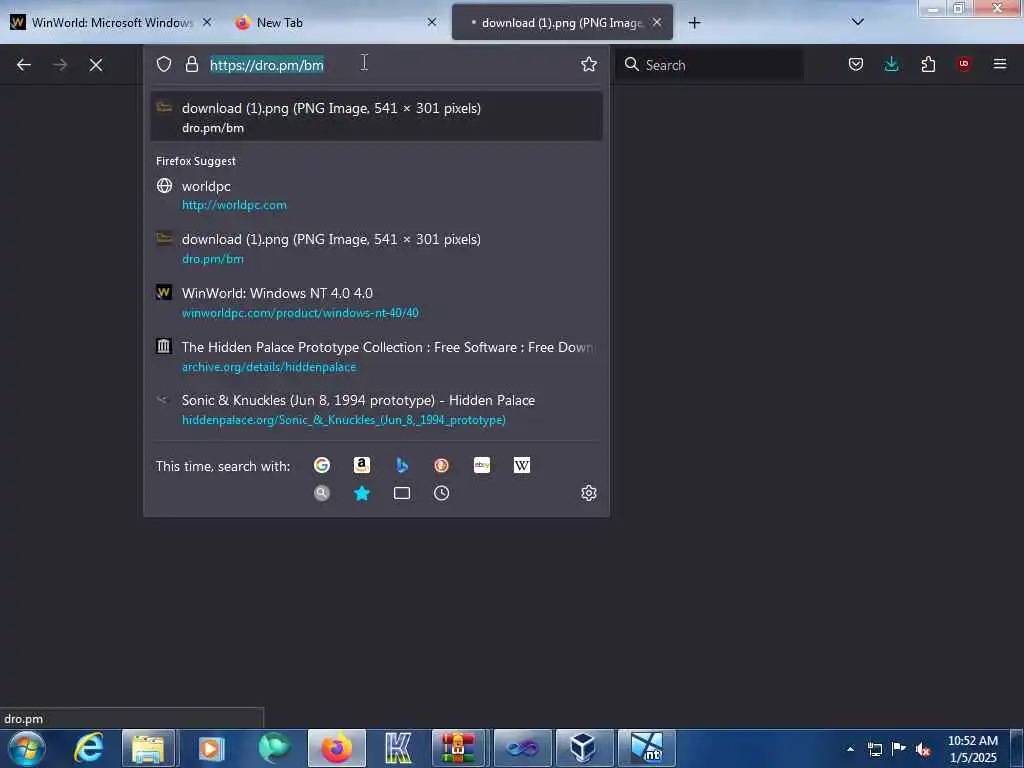Search this time with Bing

[x=402, y=465]
